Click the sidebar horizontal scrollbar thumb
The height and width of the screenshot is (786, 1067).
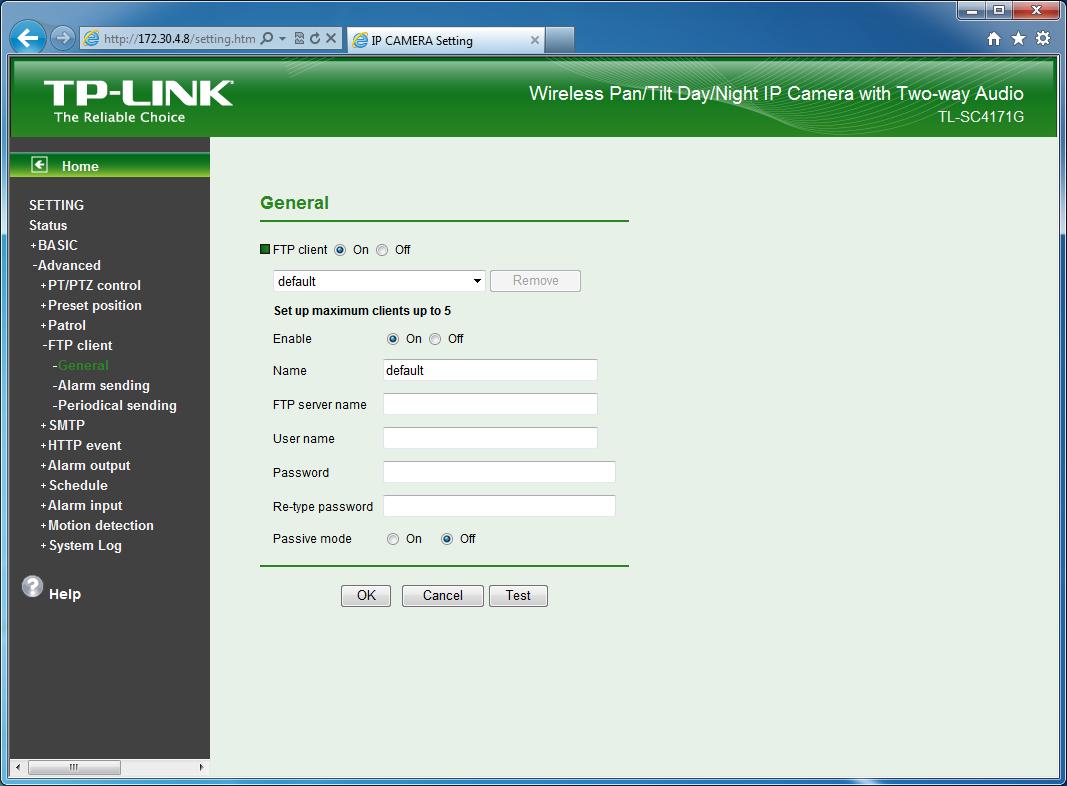tap(74, 767)
